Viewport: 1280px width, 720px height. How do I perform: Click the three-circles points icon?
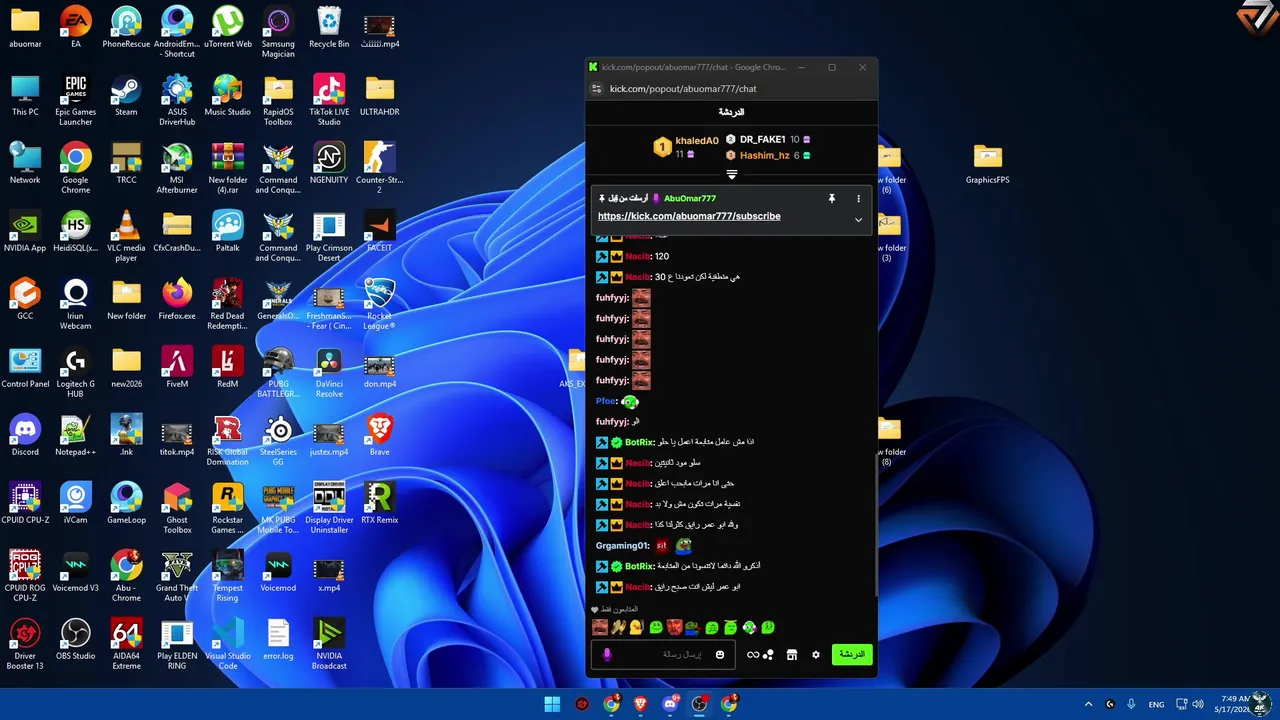pyautogui.click(x=768, y=655)
